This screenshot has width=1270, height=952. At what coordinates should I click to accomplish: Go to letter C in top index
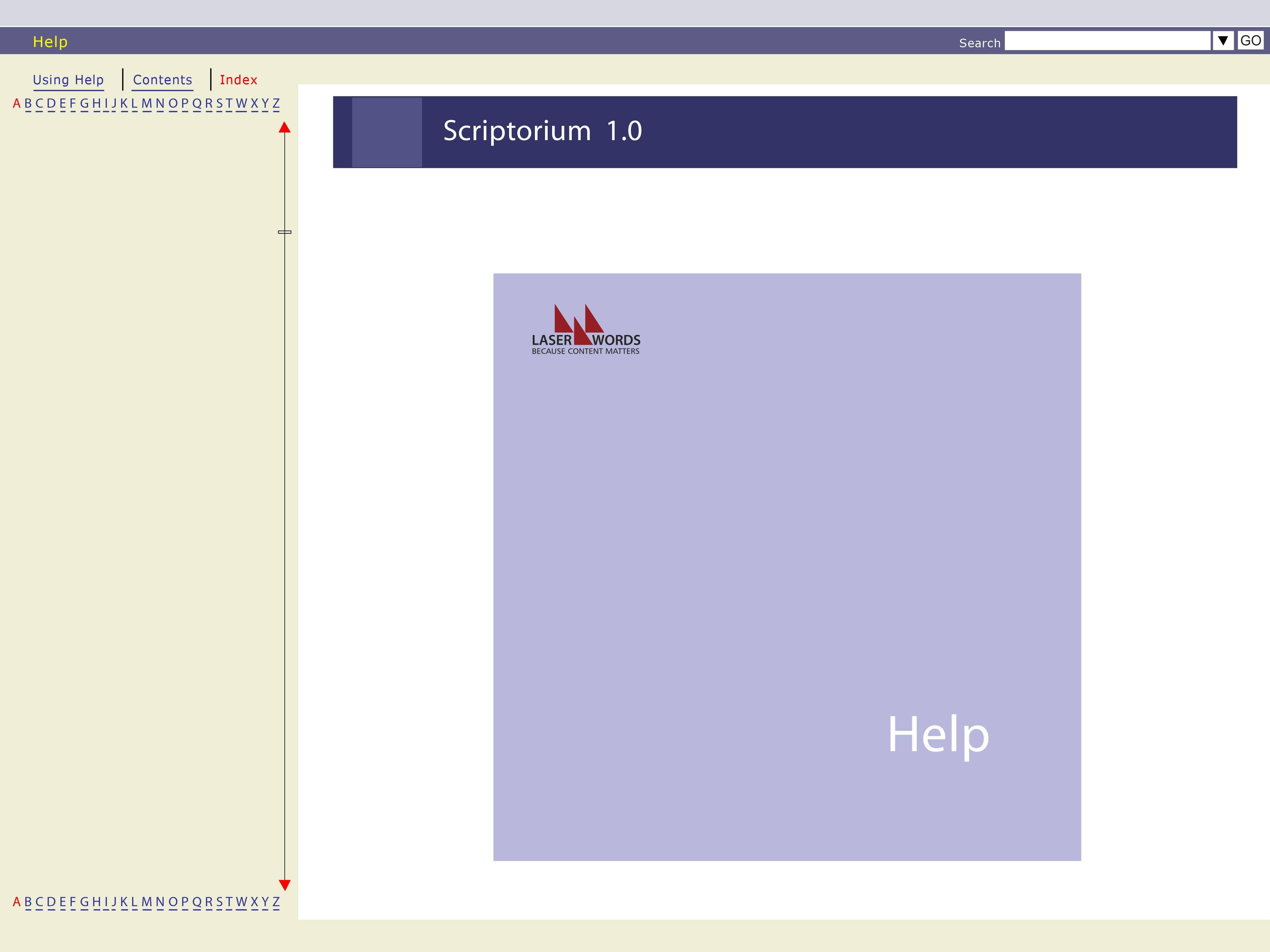(x=39, y=103)
